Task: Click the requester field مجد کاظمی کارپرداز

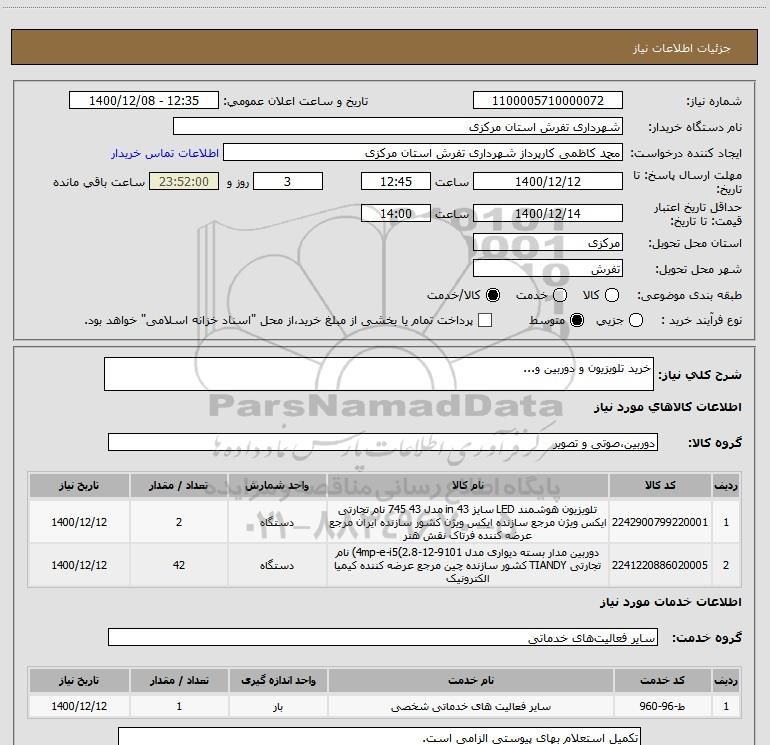Action: coord(423,152)
